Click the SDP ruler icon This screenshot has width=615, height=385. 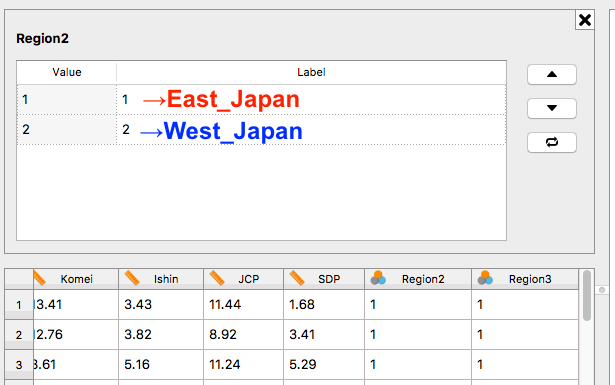297,278
